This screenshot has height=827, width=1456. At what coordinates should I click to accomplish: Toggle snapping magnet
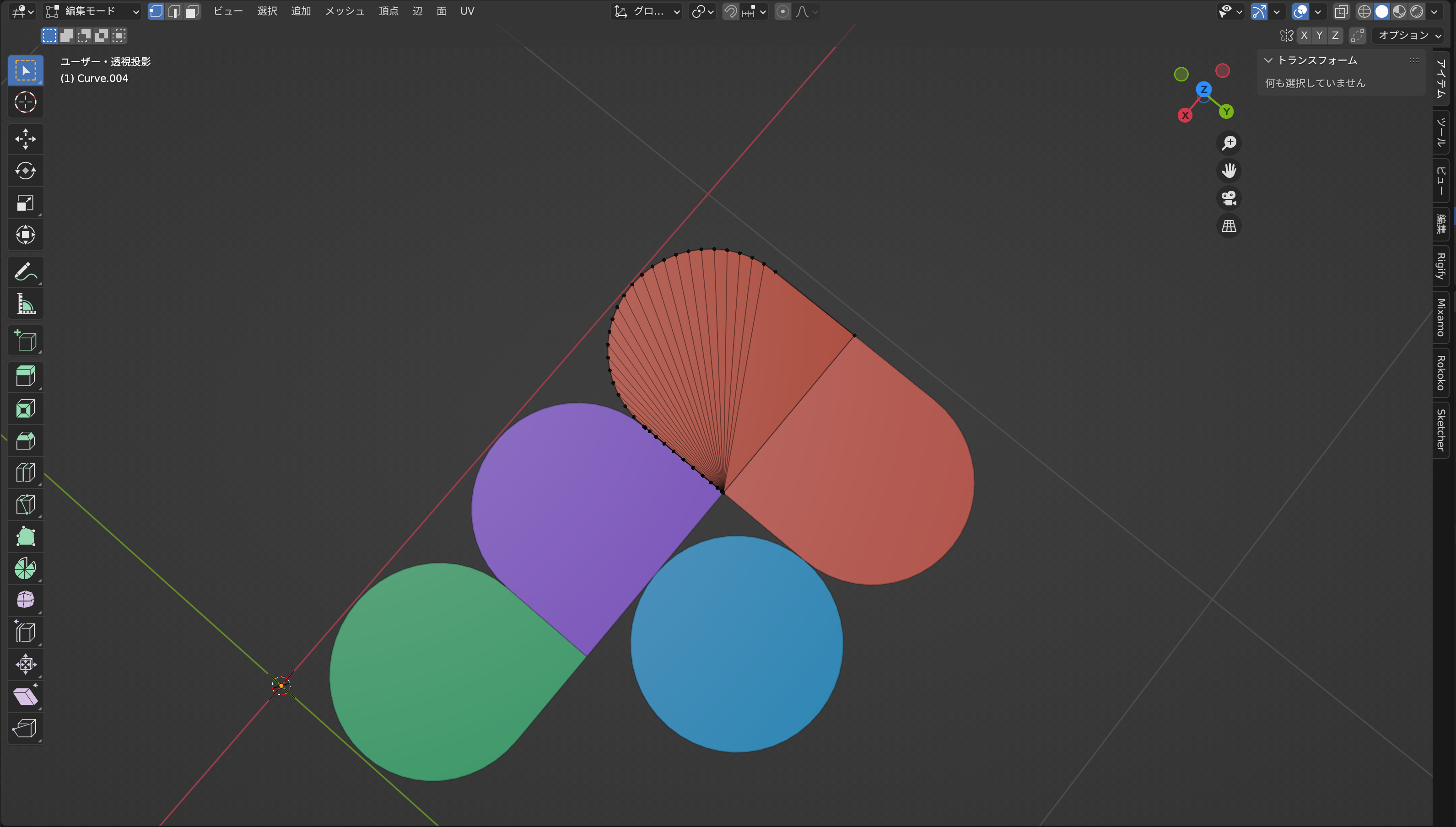[731, 11]
